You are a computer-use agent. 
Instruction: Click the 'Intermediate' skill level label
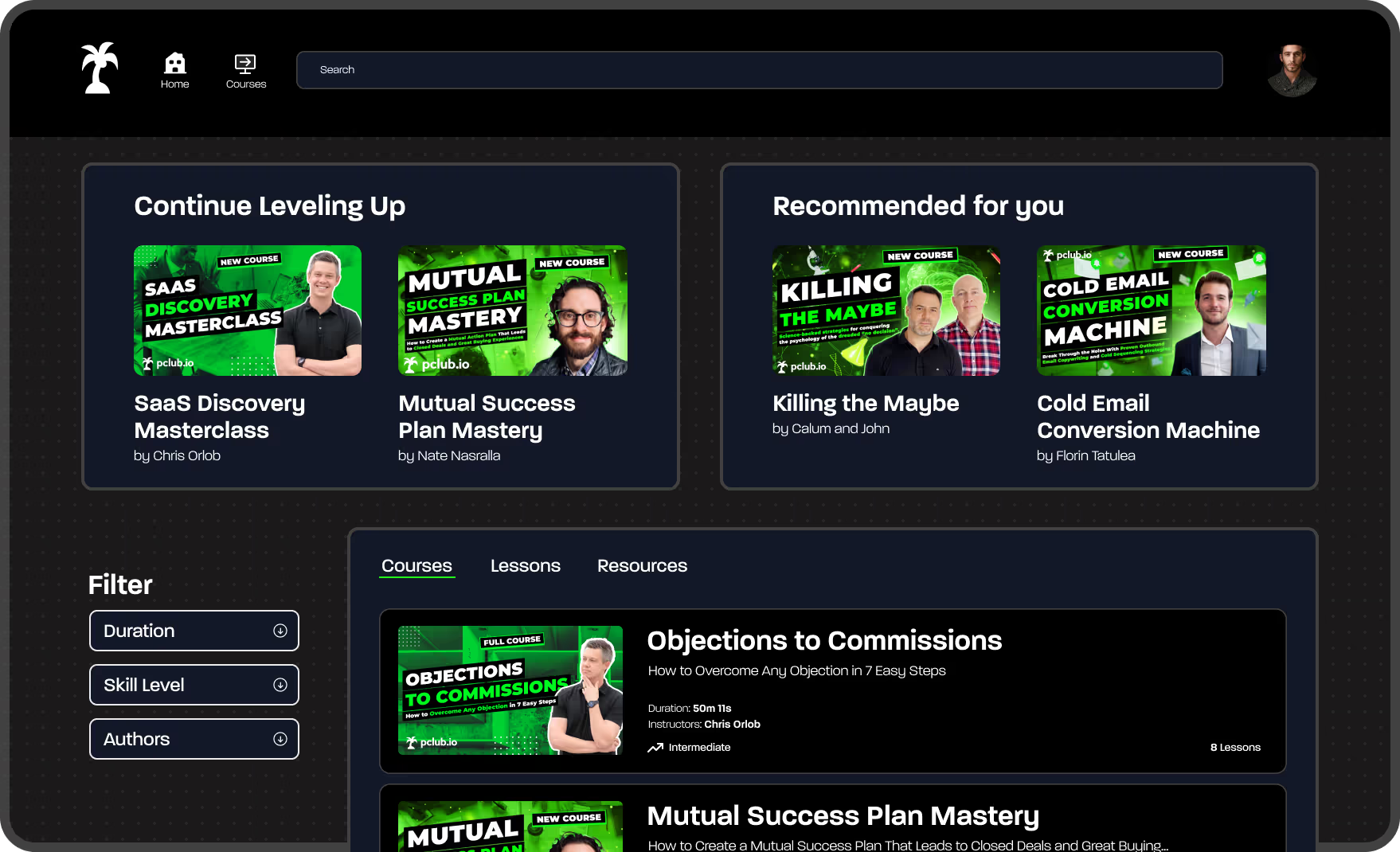[699, 748]
